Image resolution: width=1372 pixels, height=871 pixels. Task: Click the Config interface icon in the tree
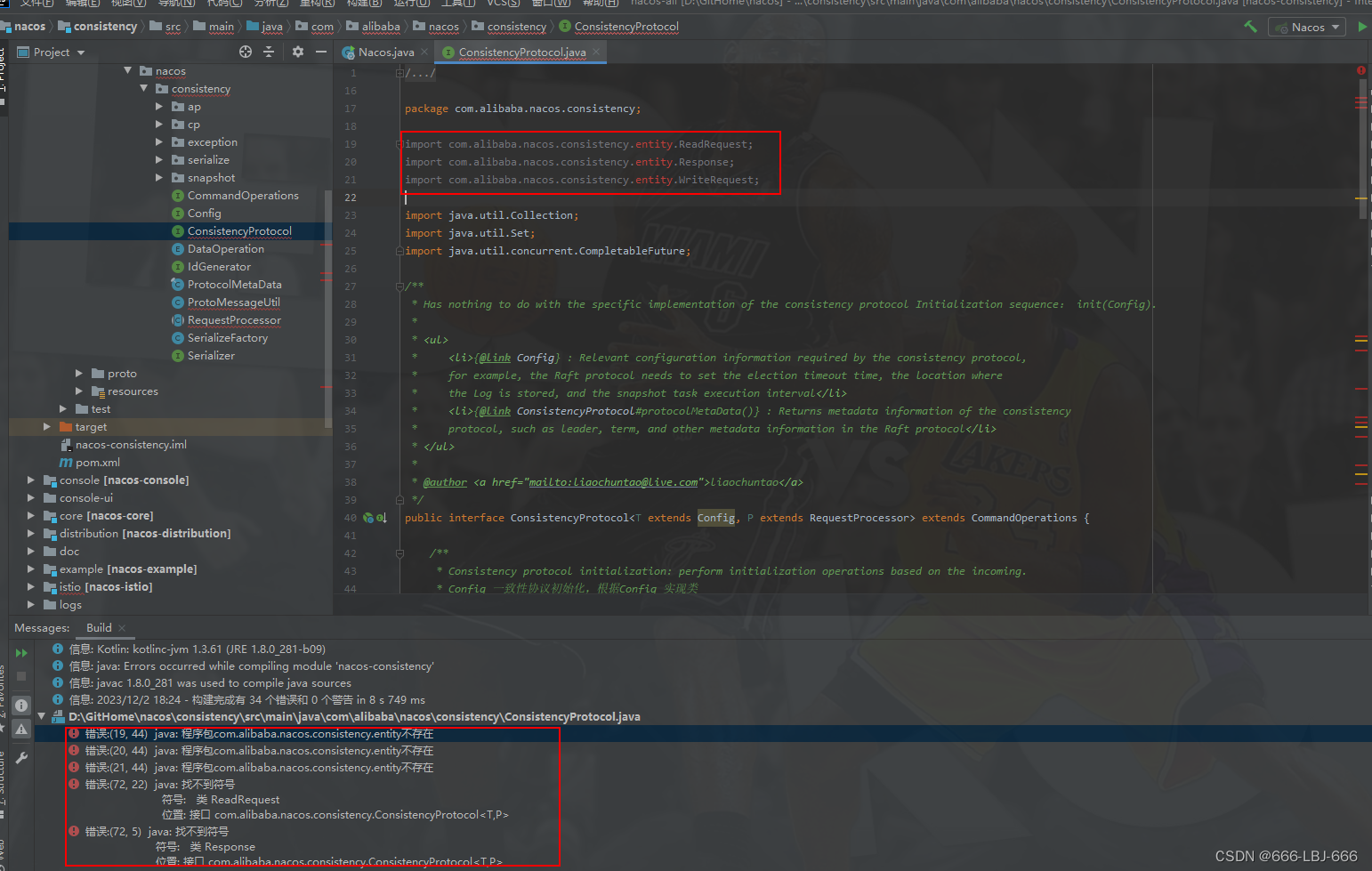tap(178, 214)
